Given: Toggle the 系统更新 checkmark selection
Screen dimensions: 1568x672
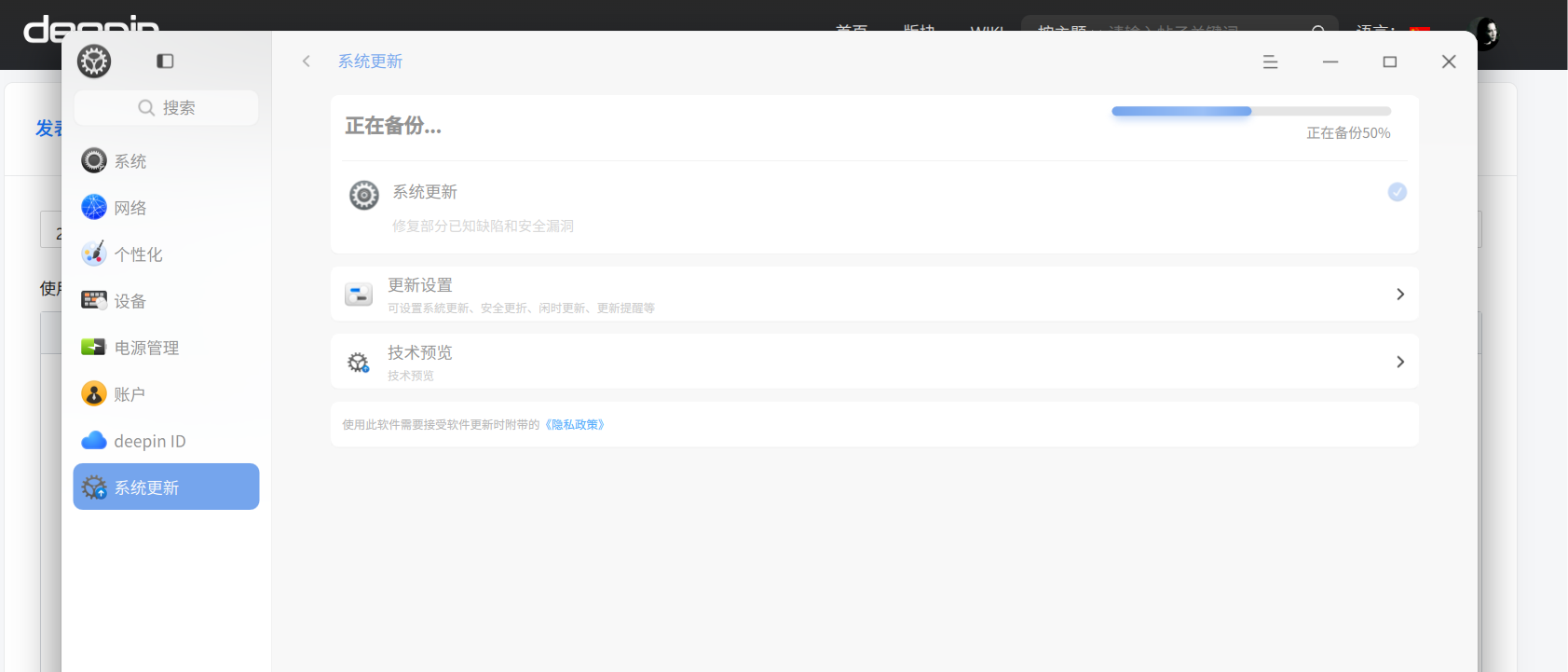Looking at the screenshot, I should (1397, 192).
